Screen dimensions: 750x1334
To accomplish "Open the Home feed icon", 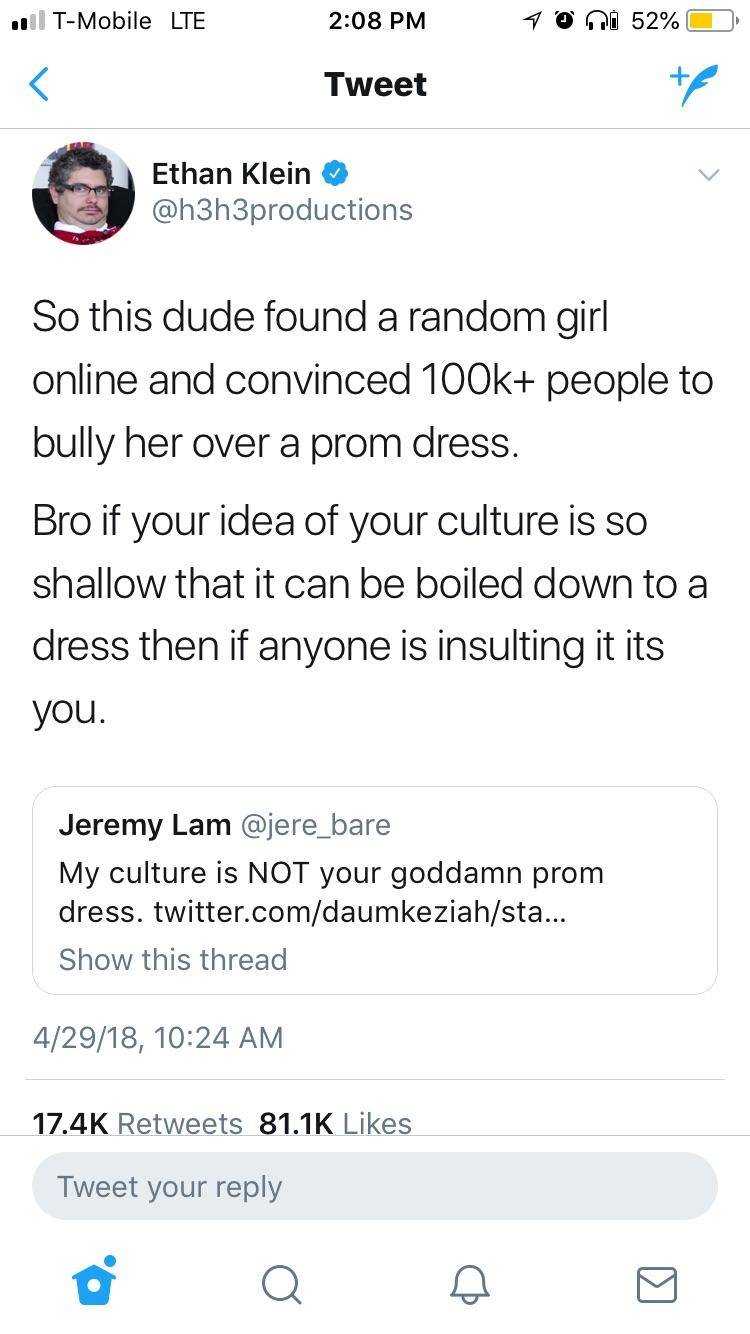I will click(94, 1286).
